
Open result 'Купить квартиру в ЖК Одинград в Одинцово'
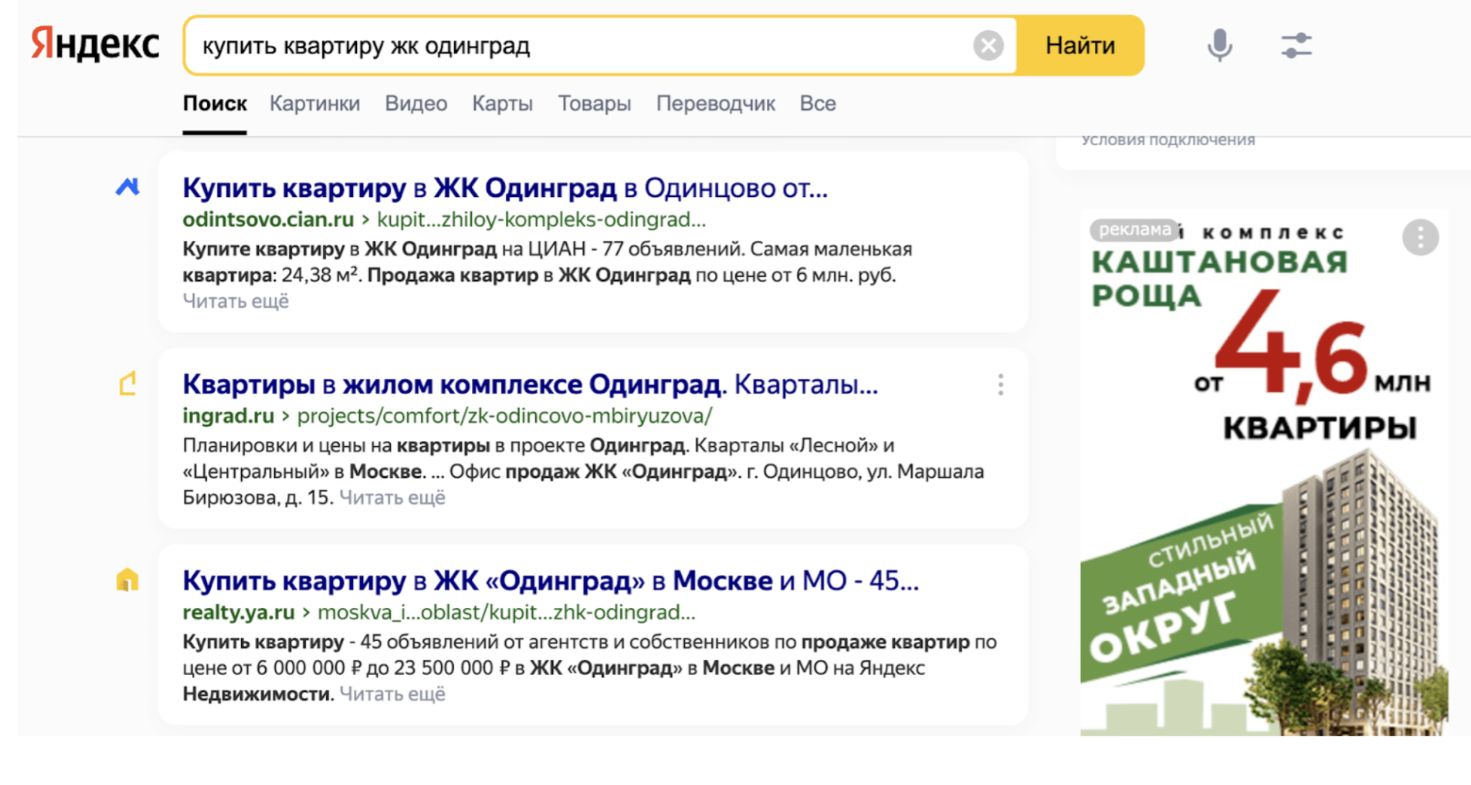pos(505,187)
